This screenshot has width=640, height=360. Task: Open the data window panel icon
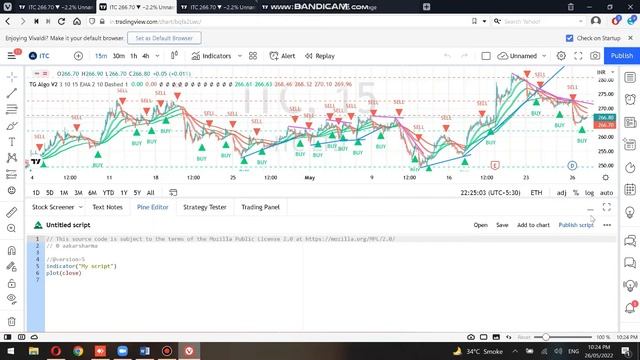tap(630, 144)
